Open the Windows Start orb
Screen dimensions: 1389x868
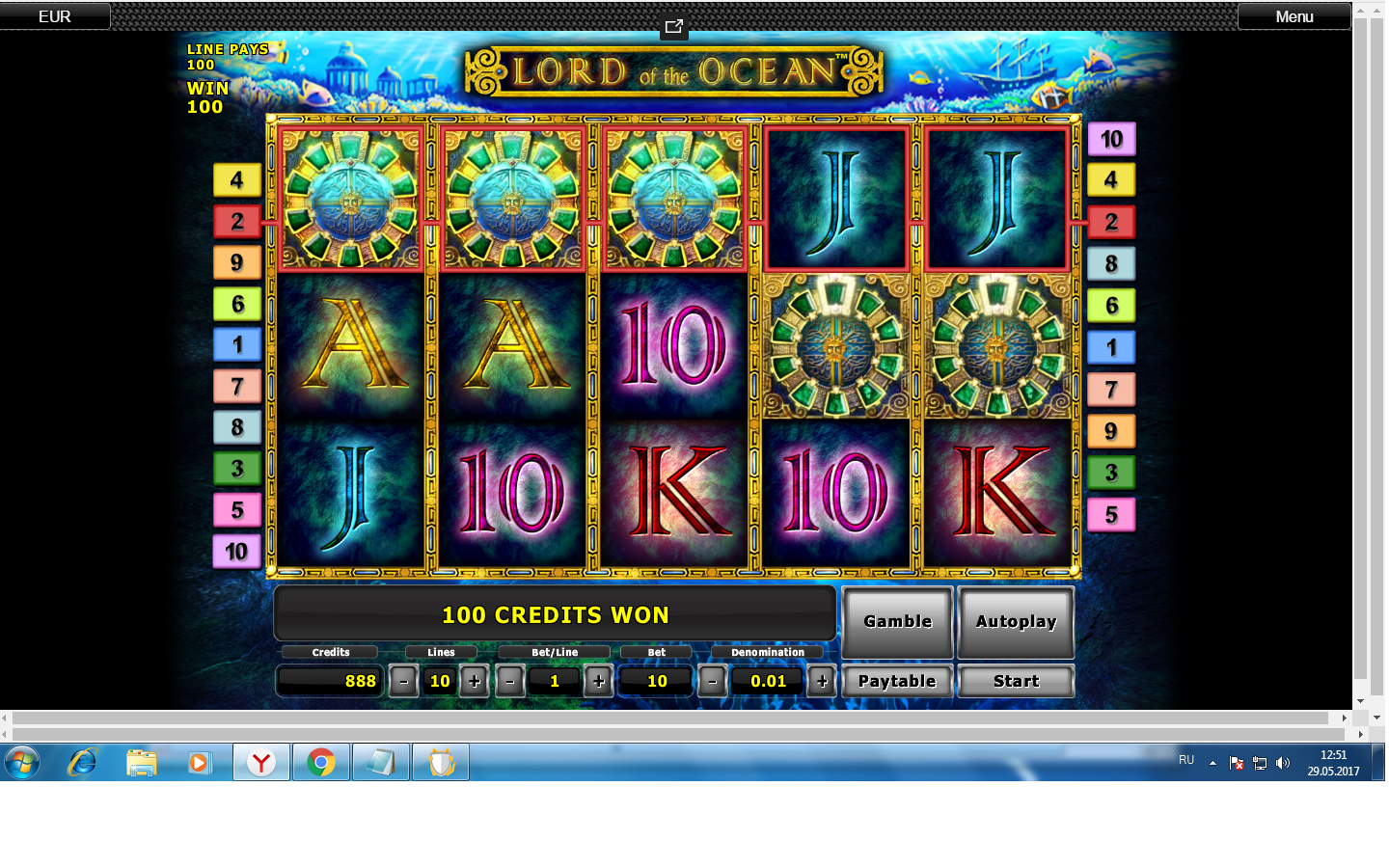tap(22, 762)
